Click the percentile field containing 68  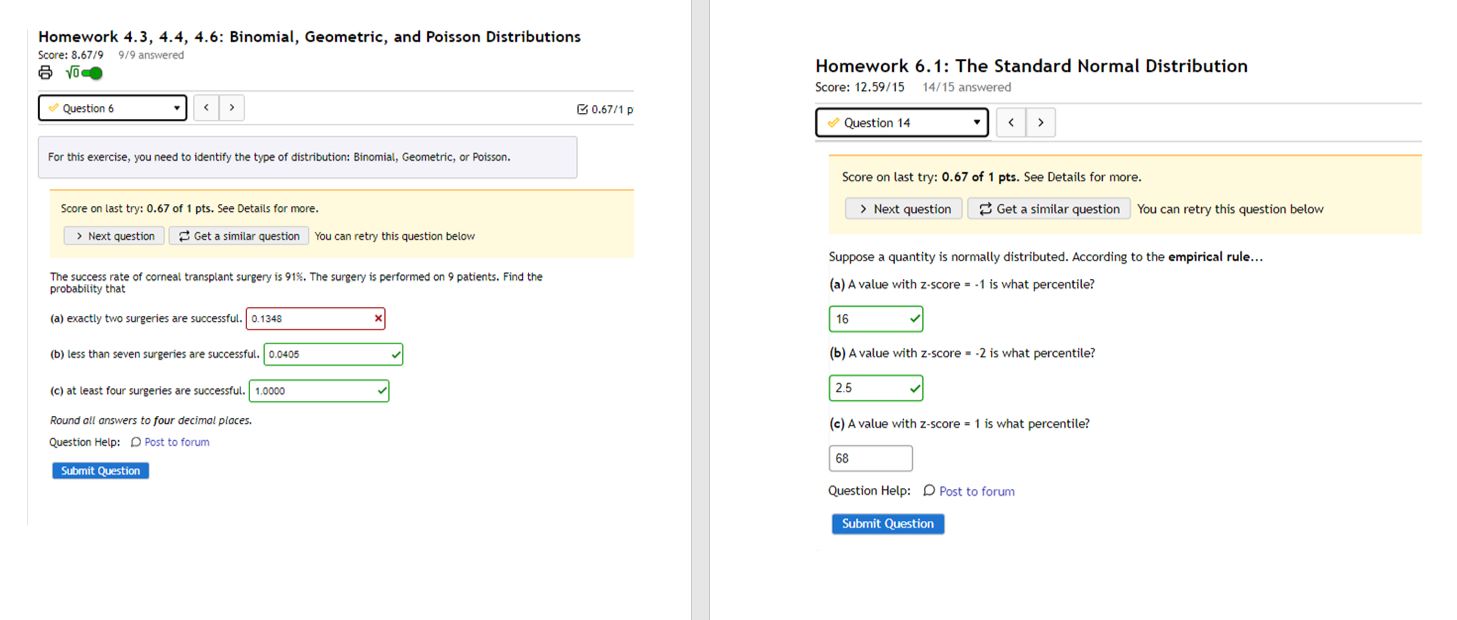869,458
